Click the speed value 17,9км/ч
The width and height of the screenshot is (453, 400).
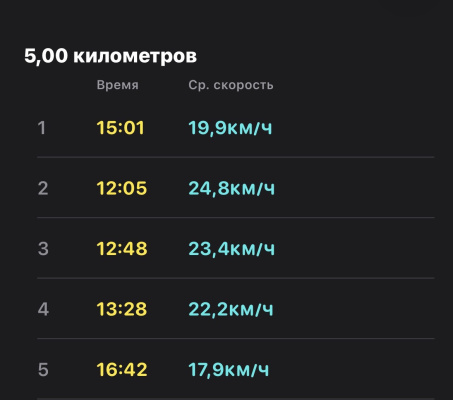[x=229, y=370]
